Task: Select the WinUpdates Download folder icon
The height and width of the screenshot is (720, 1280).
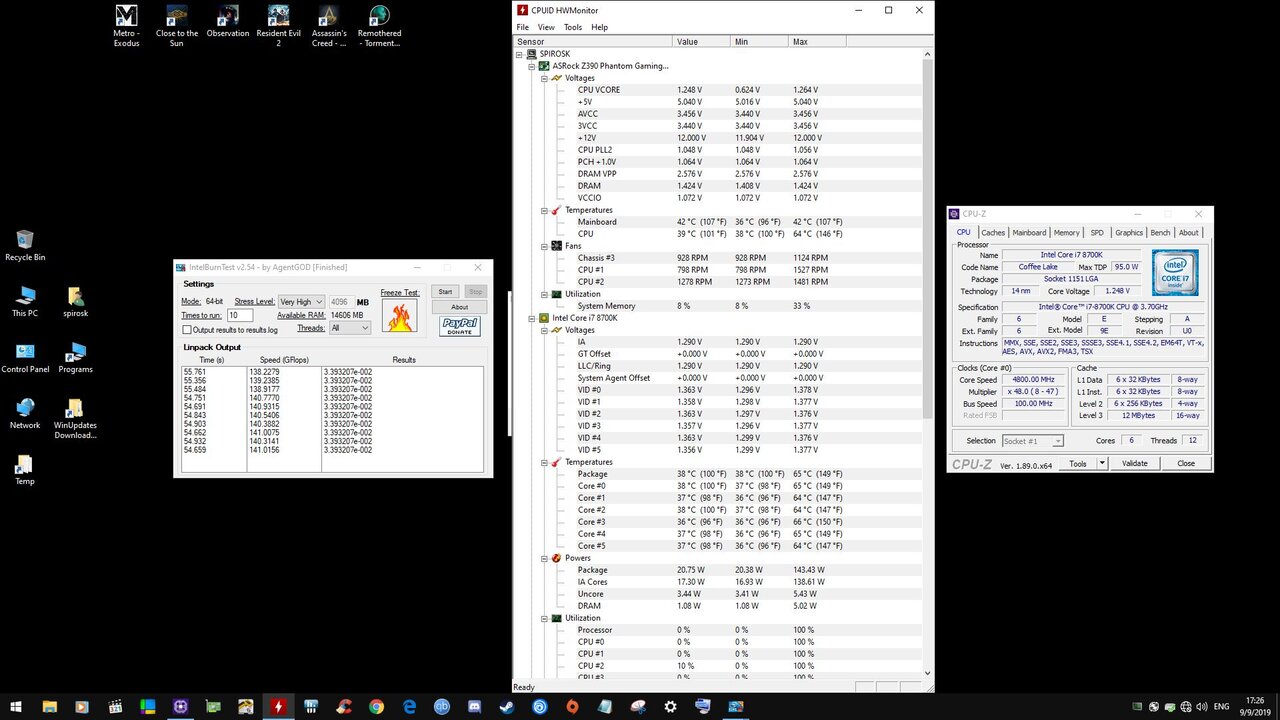Action: 76,419
